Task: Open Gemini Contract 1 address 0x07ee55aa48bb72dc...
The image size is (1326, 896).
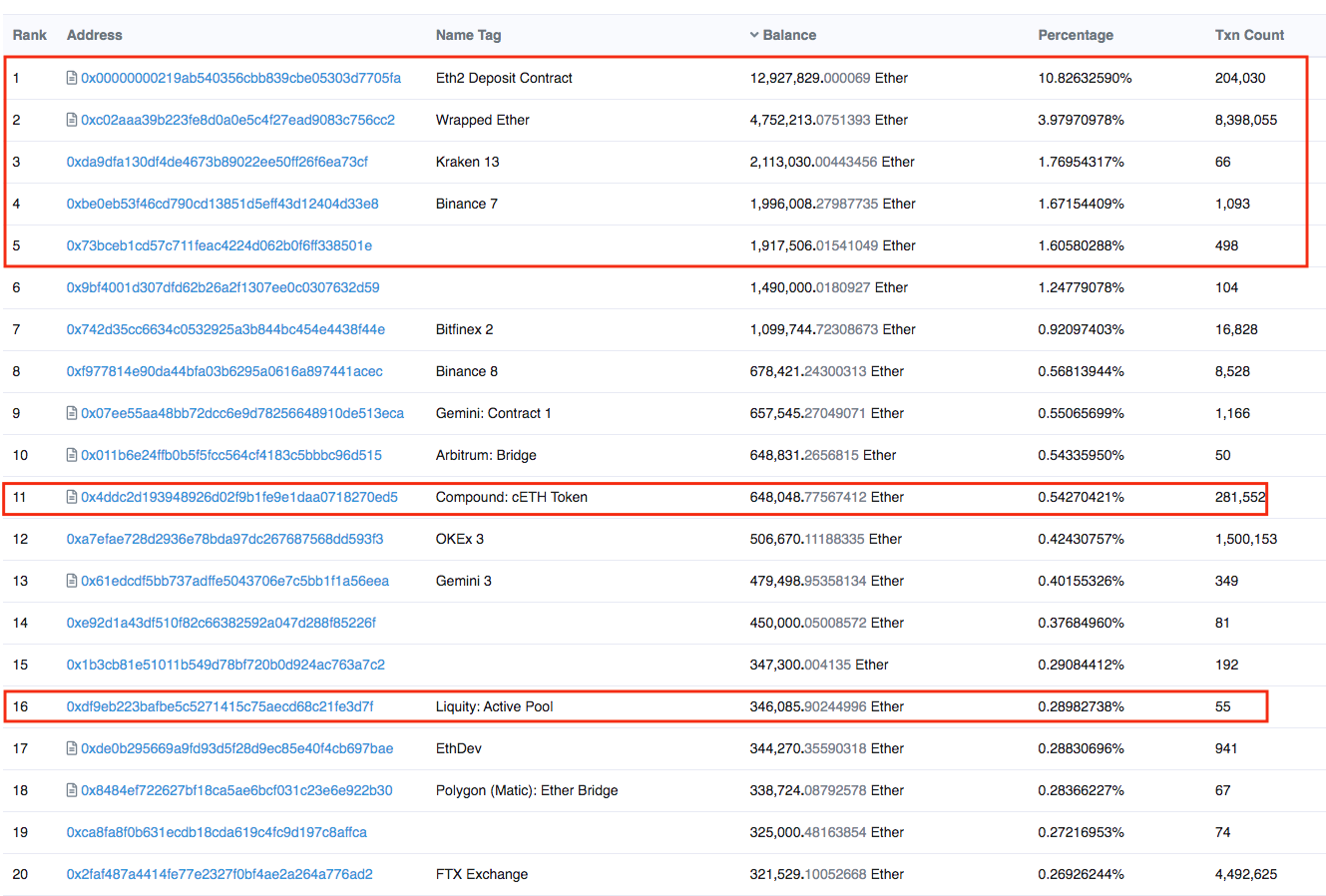Action: coord(242,413)
